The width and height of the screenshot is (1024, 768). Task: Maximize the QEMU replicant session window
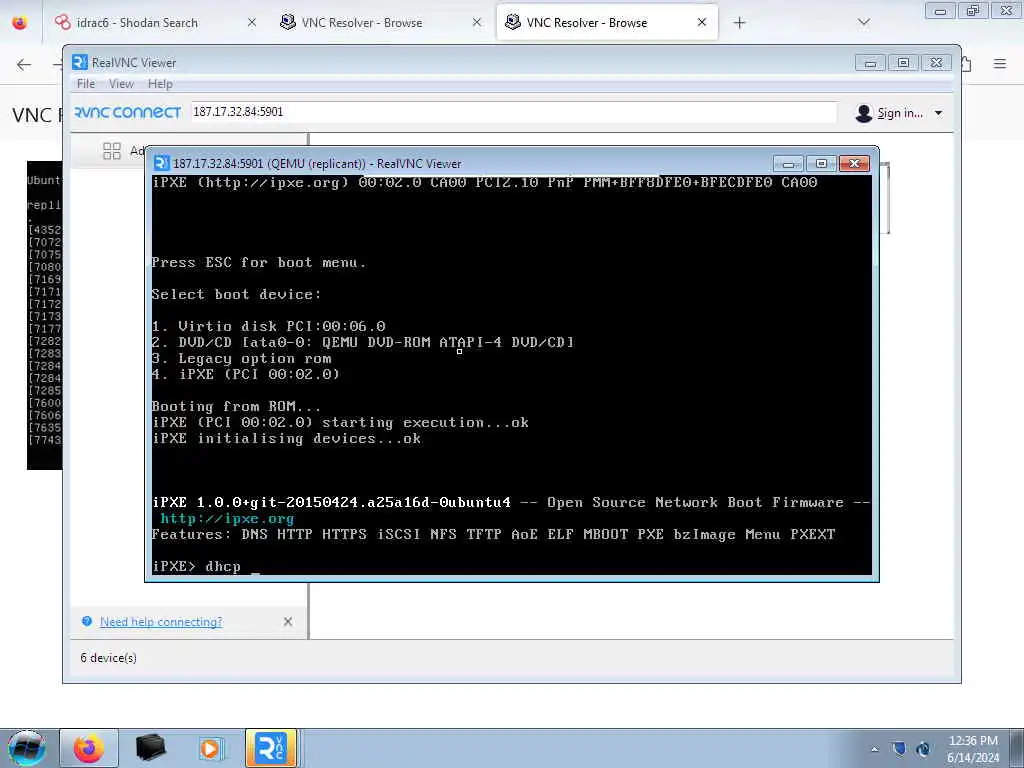pos(822,163)
